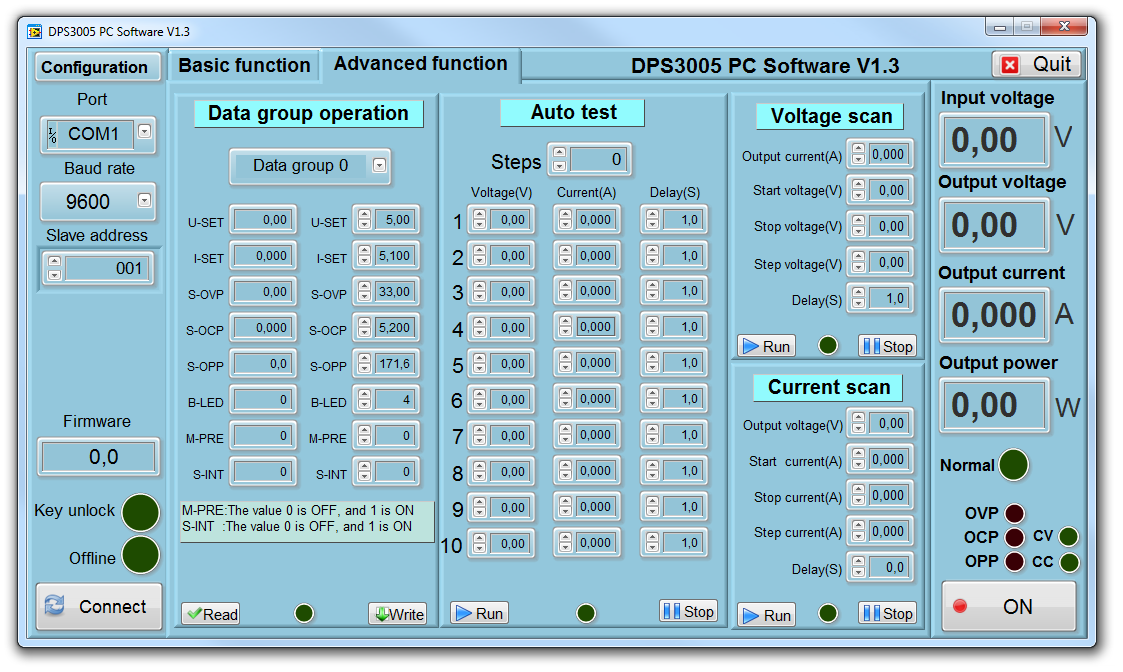The image size is (1123, 672).
Task: Click Auto test step 5 delay stepper
Action: [x=652, y=363]
